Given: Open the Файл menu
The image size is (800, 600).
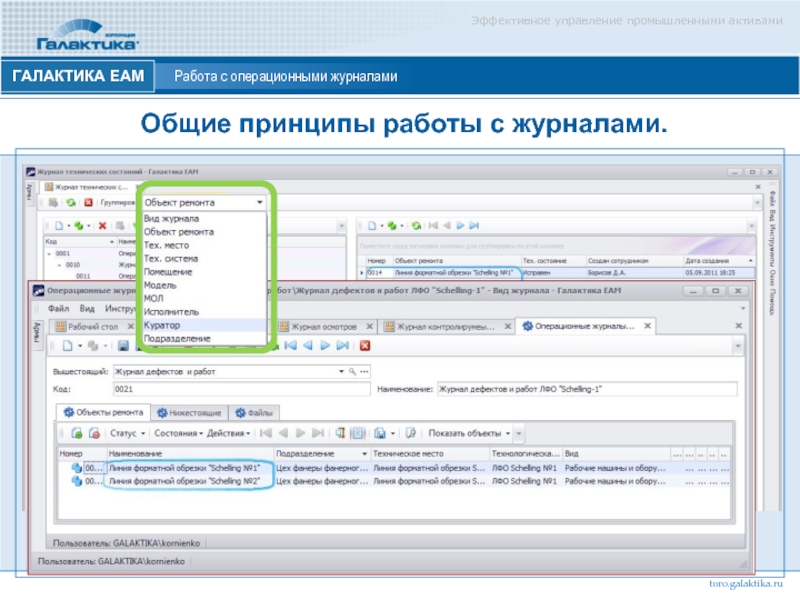Looking at the screenshot, I should (x=57, y=308).
